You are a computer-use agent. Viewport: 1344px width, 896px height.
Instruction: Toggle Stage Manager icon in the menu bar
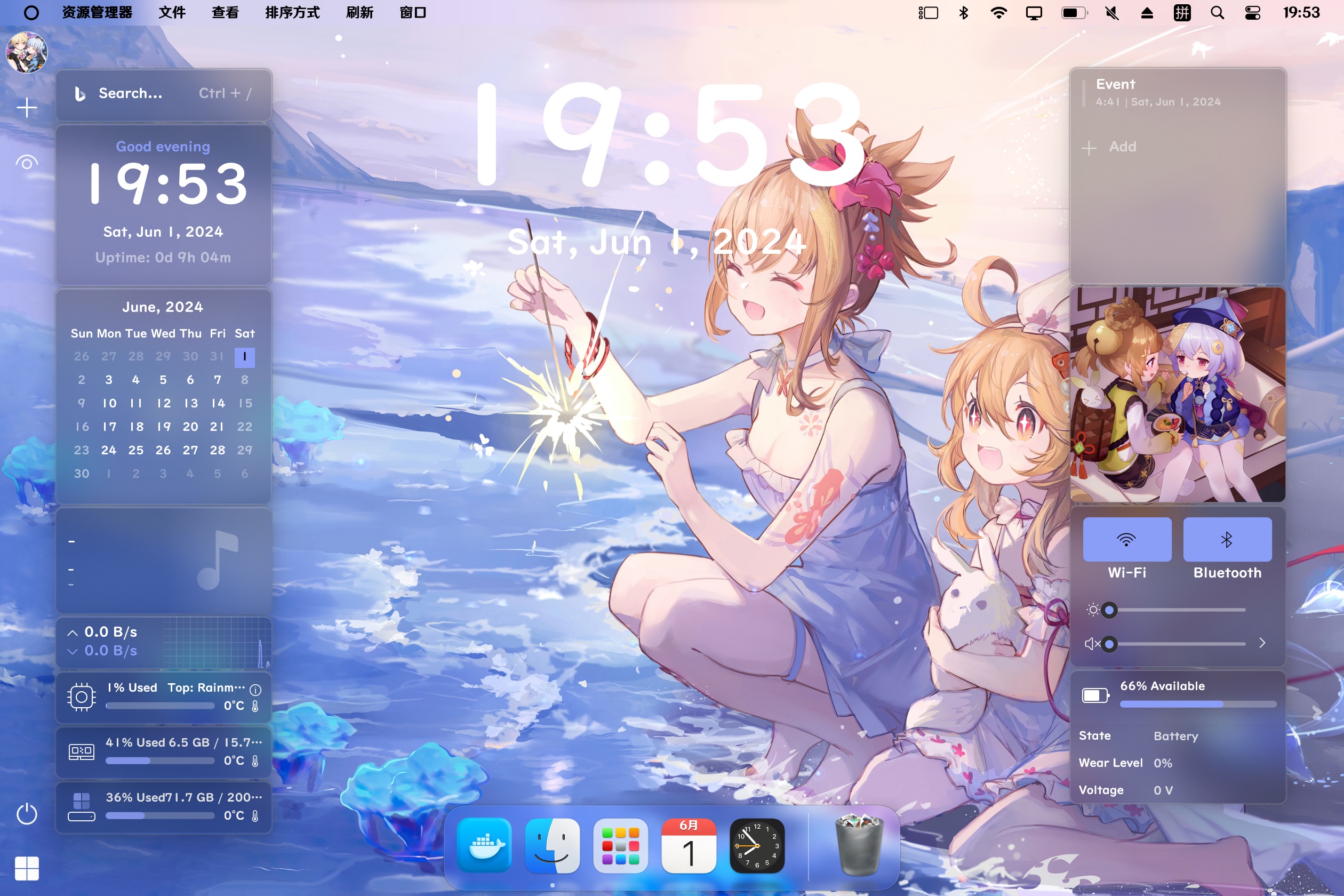tap(928, 13)
